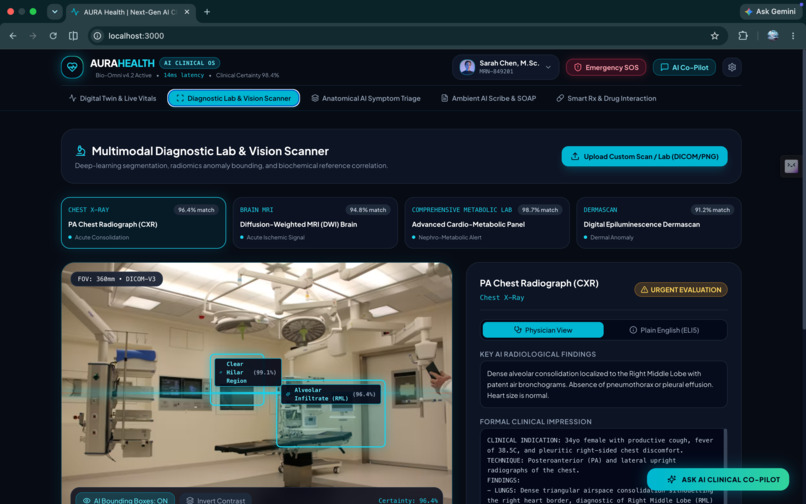Switch to Plain English (ELI5) view

coord(665,330)
